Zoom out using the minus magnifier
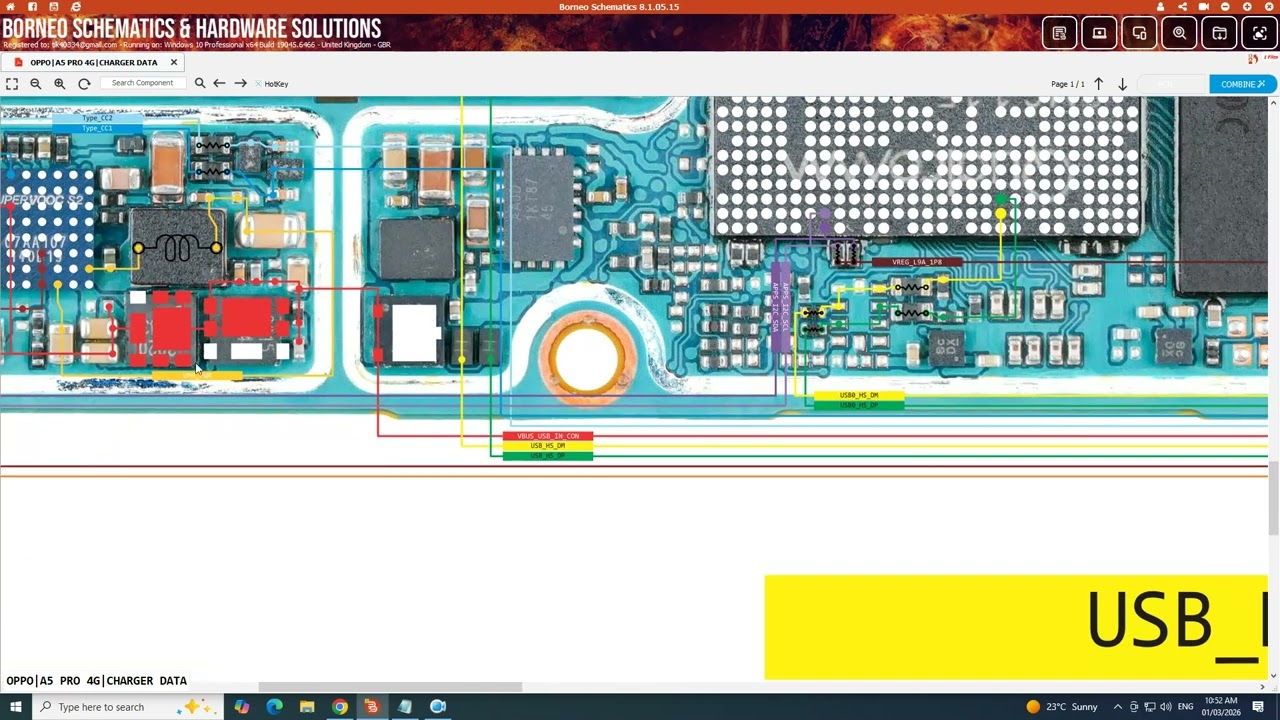Screen dimensions: 1280x720 pyautogui.click(x=36, y=84)
